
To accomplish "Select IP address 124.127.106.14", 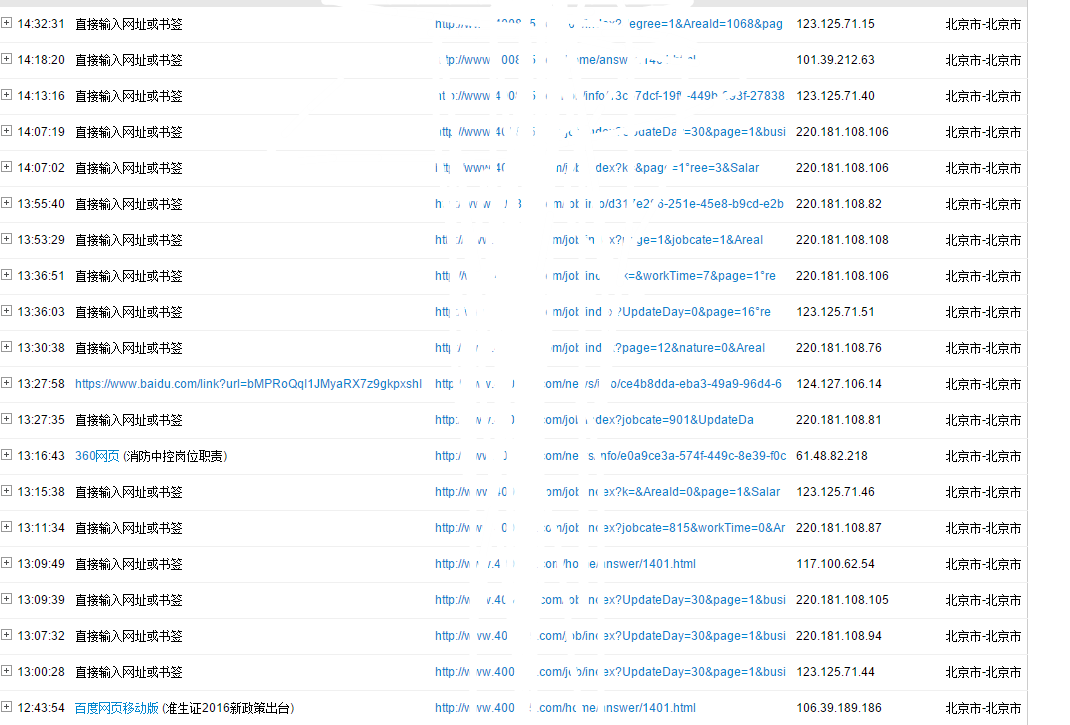I will [x=839, y=384].
